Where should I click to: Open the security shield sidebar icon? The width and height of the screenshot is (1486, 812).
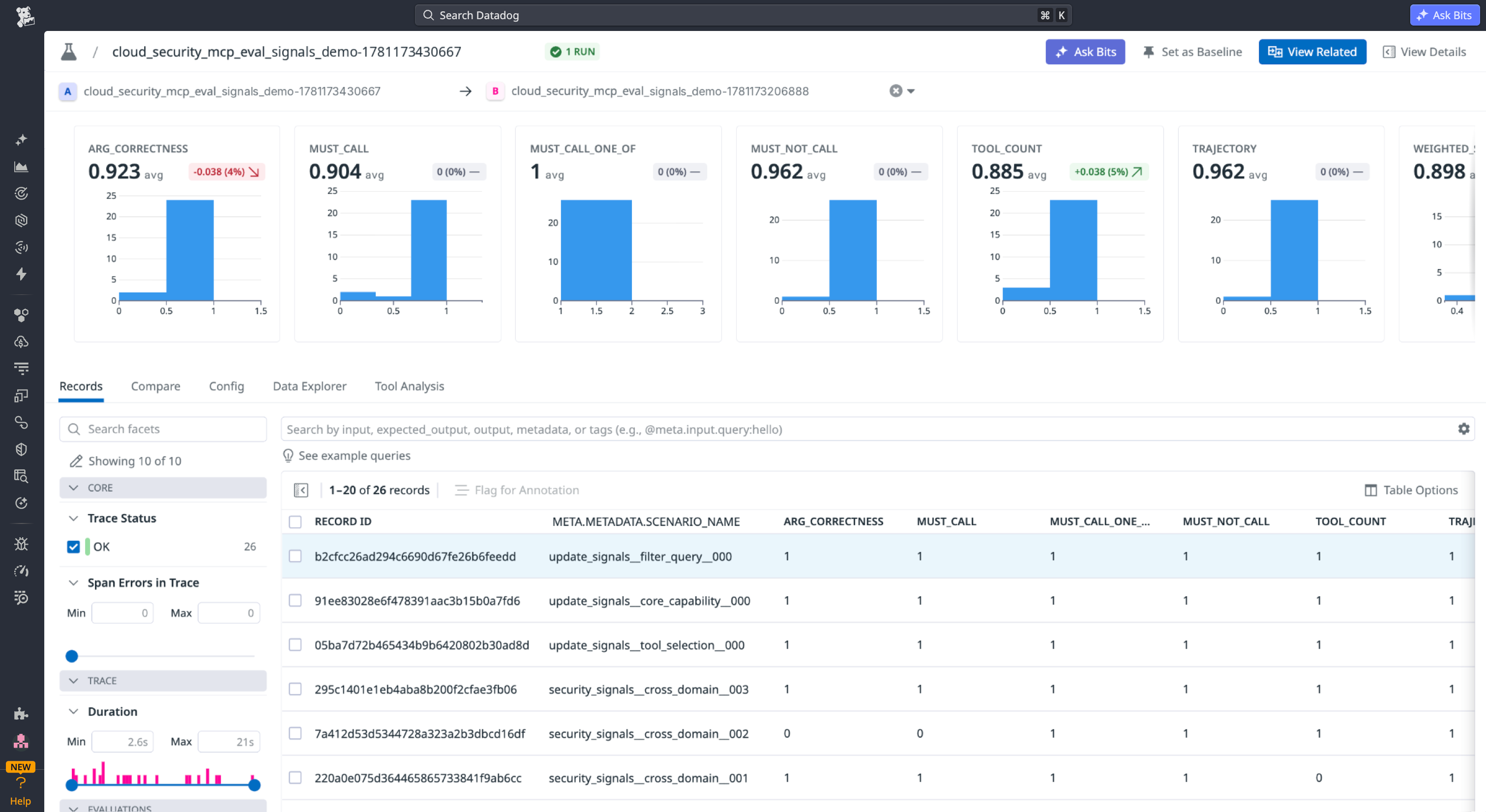pyautogui.click(x=21, y=449)
